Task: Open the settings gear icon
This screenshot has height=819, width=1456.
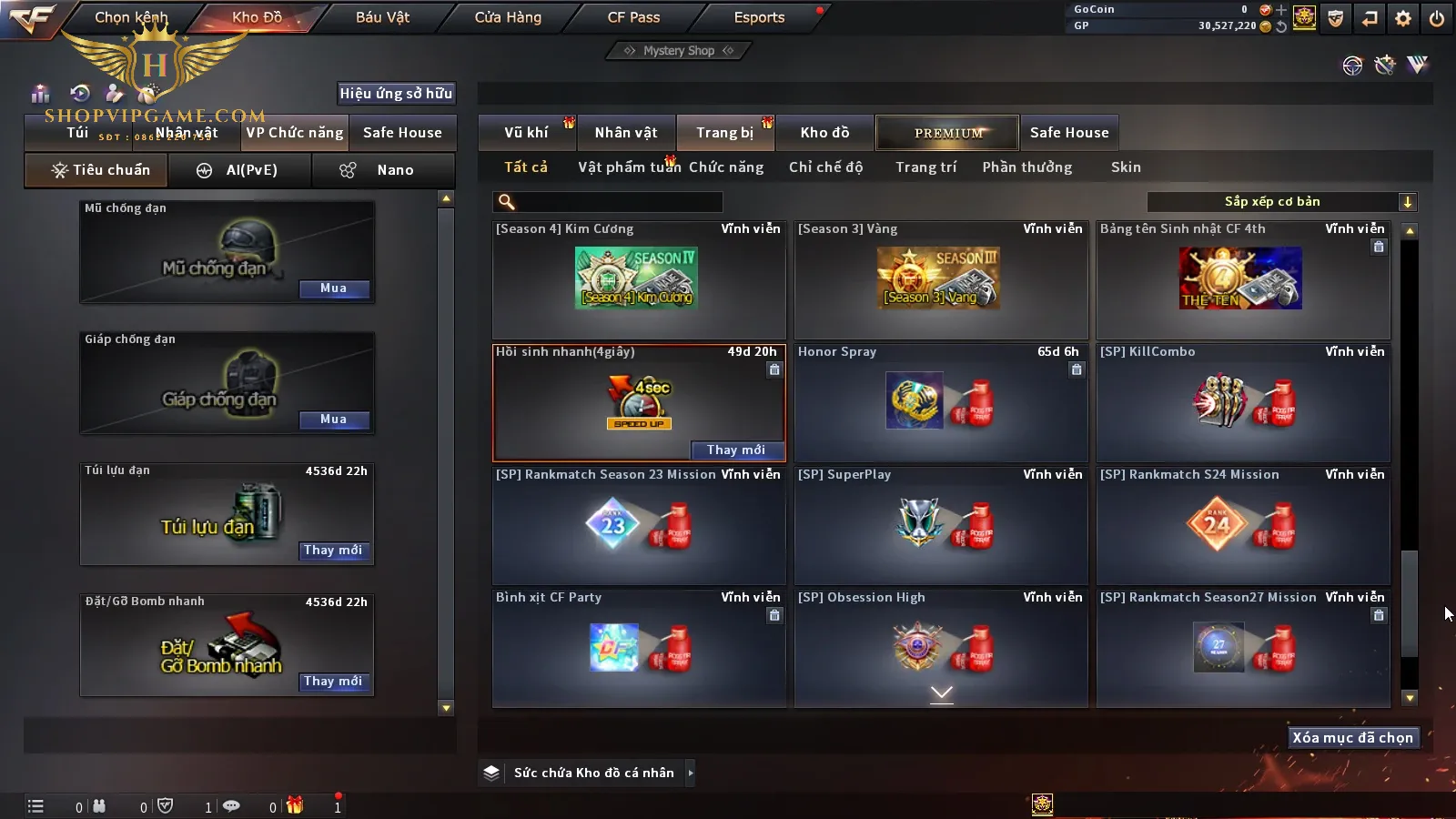Action: pyautogui.click(x=1403, y=18)
